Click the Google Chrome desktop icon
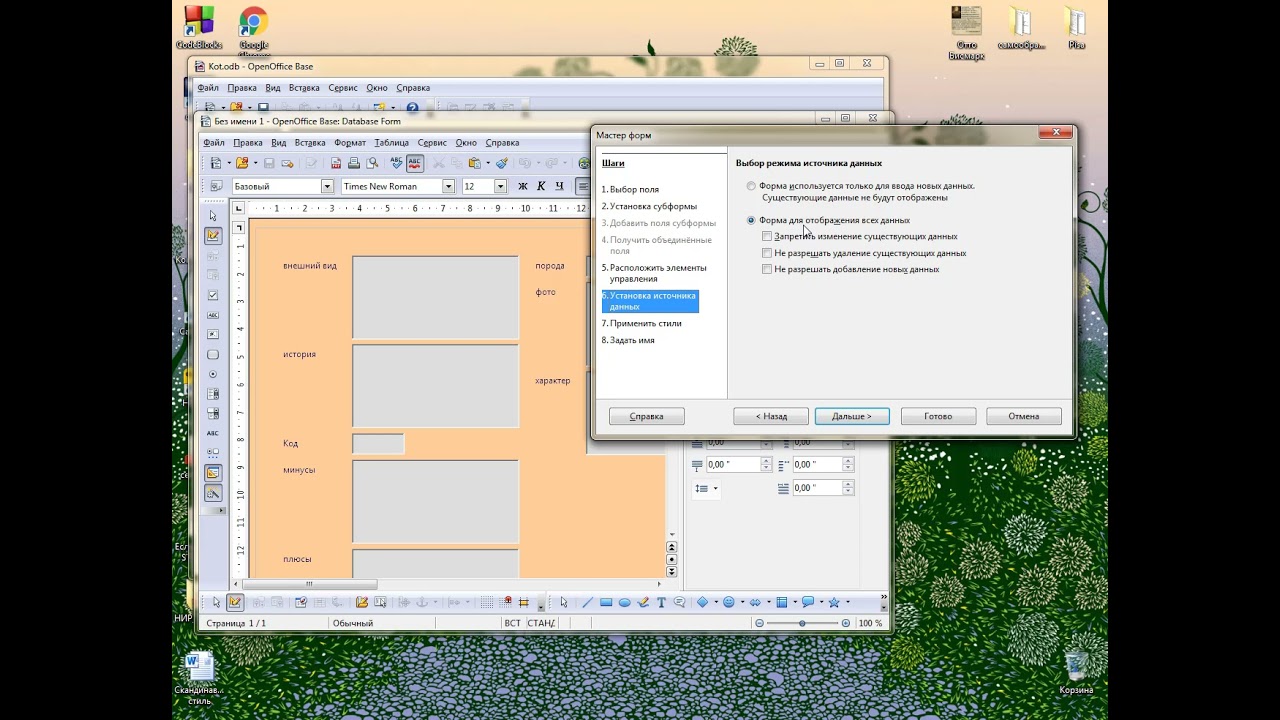The image size is (1280, 720). (x=254, y=29)
